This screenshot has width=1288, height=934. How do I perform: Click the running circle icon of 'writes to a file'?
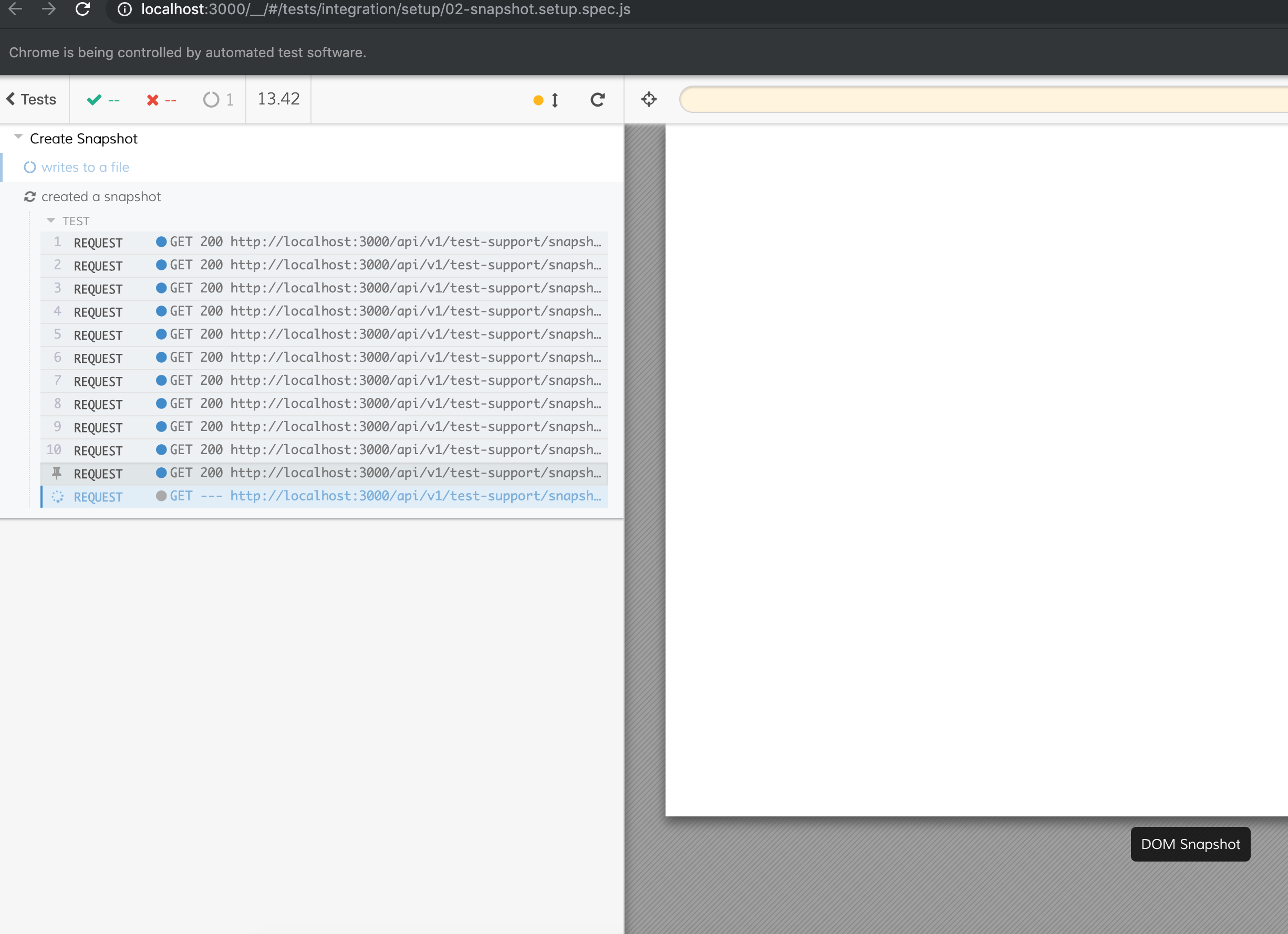[29, 167]
